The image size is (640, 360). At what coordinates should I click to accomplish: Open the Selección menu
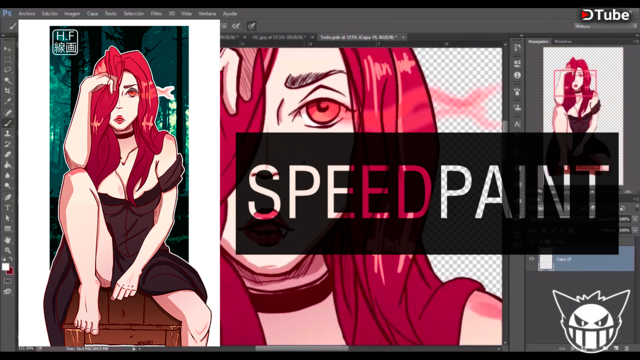tap(134, 13)
